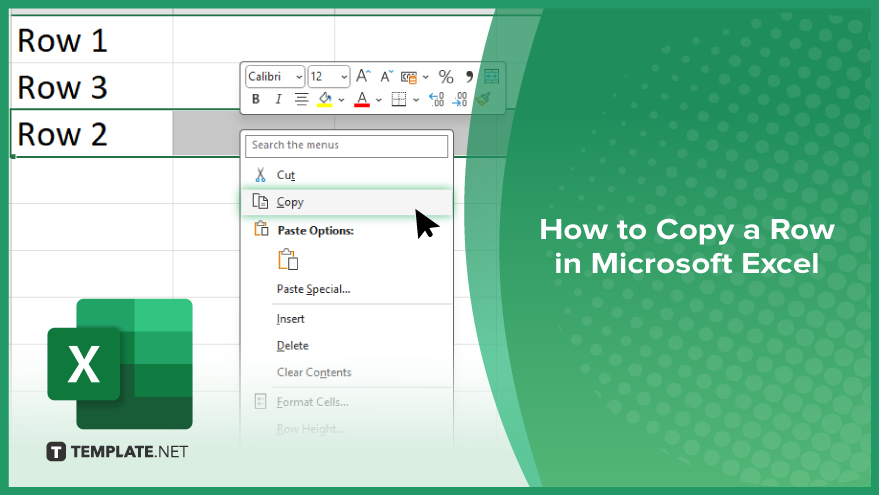This screenshot has height=495, width=879.
Task: Choose Cut from the context menu
Action: (346, 175)
